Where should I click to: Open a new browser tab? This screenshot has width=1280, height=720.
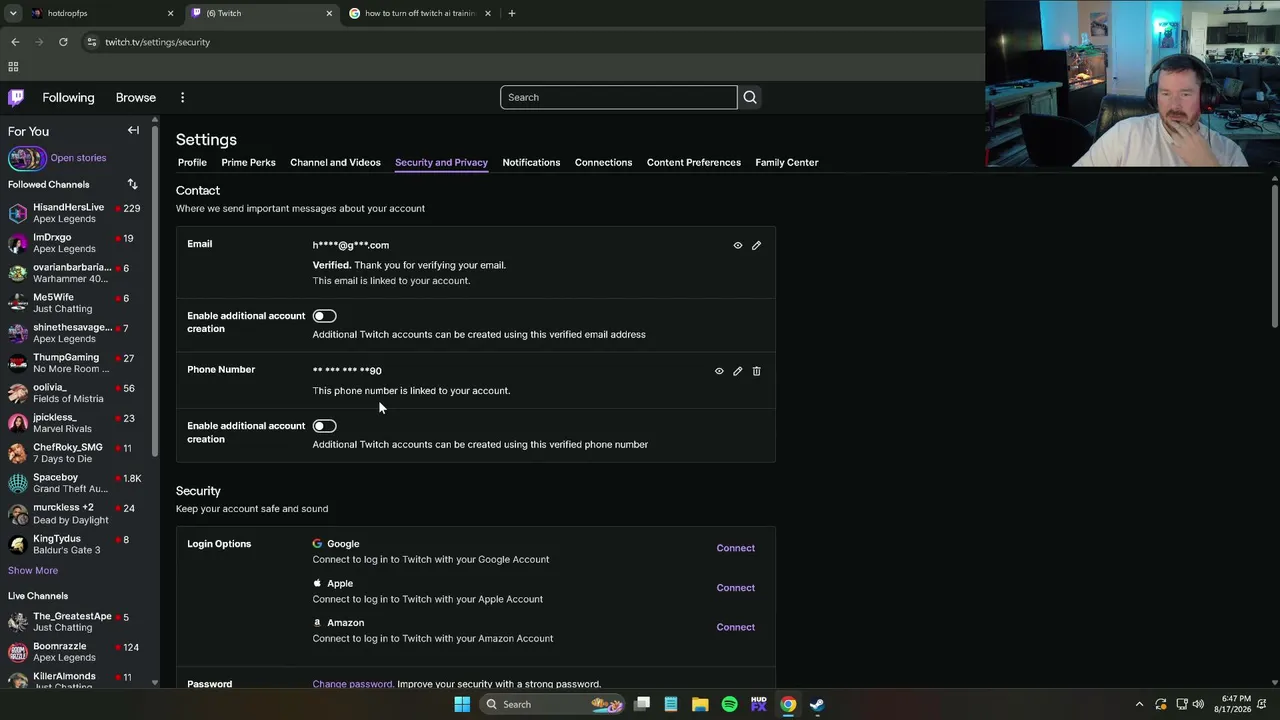tap(511, 13)
